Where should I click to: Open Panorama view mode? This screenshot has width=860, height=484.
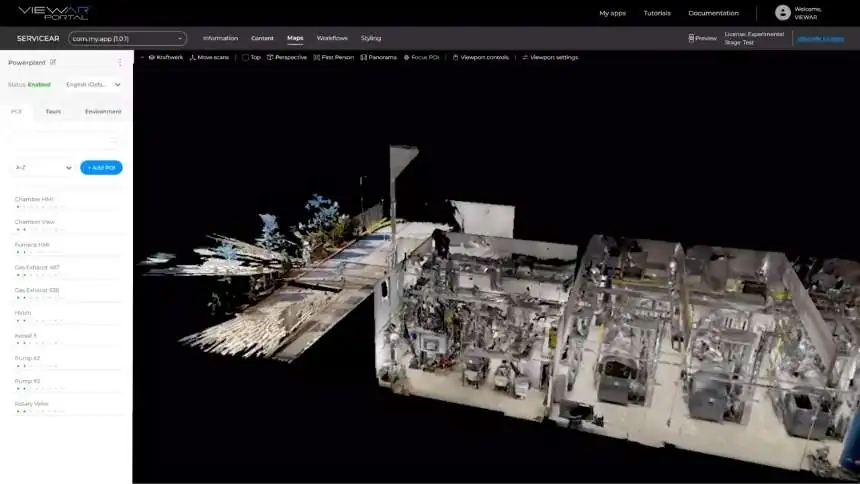coord(379,57)
